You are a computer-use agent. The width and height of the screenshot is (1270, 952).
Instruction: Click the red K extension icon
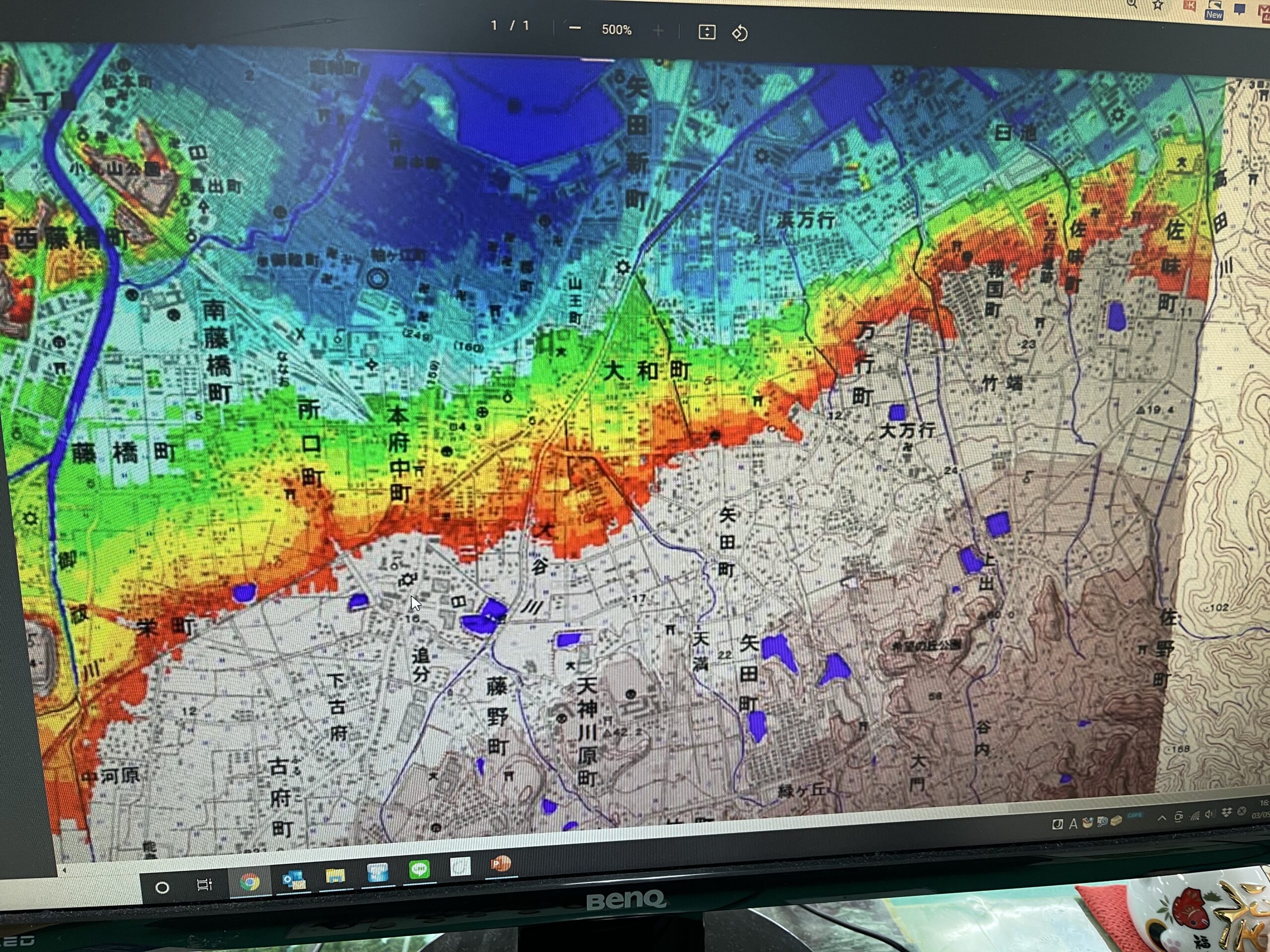(x=1190, y=6)
